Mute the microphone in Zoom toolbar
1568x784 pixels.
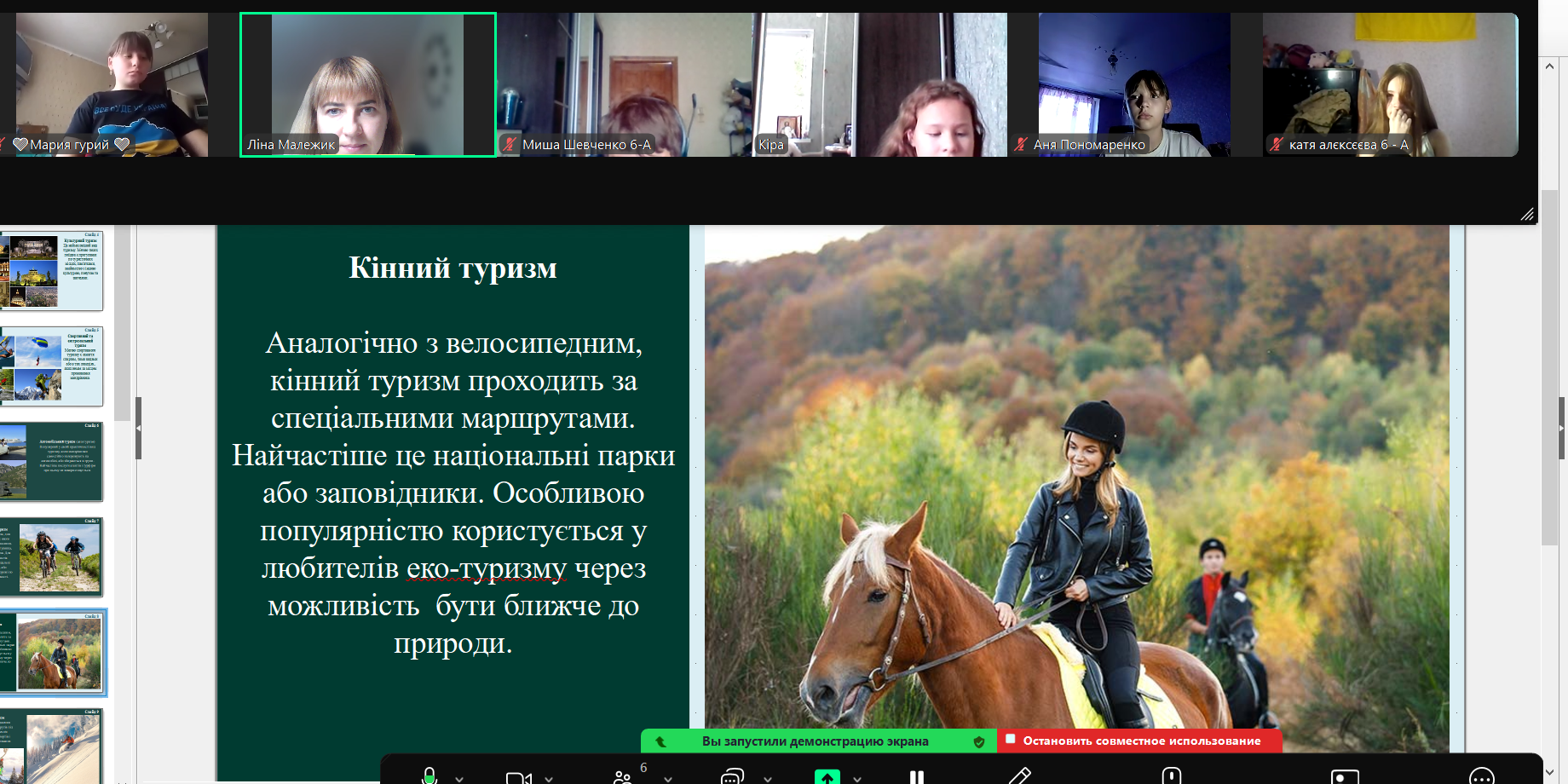pyautogui.click(x=429, y=776)
